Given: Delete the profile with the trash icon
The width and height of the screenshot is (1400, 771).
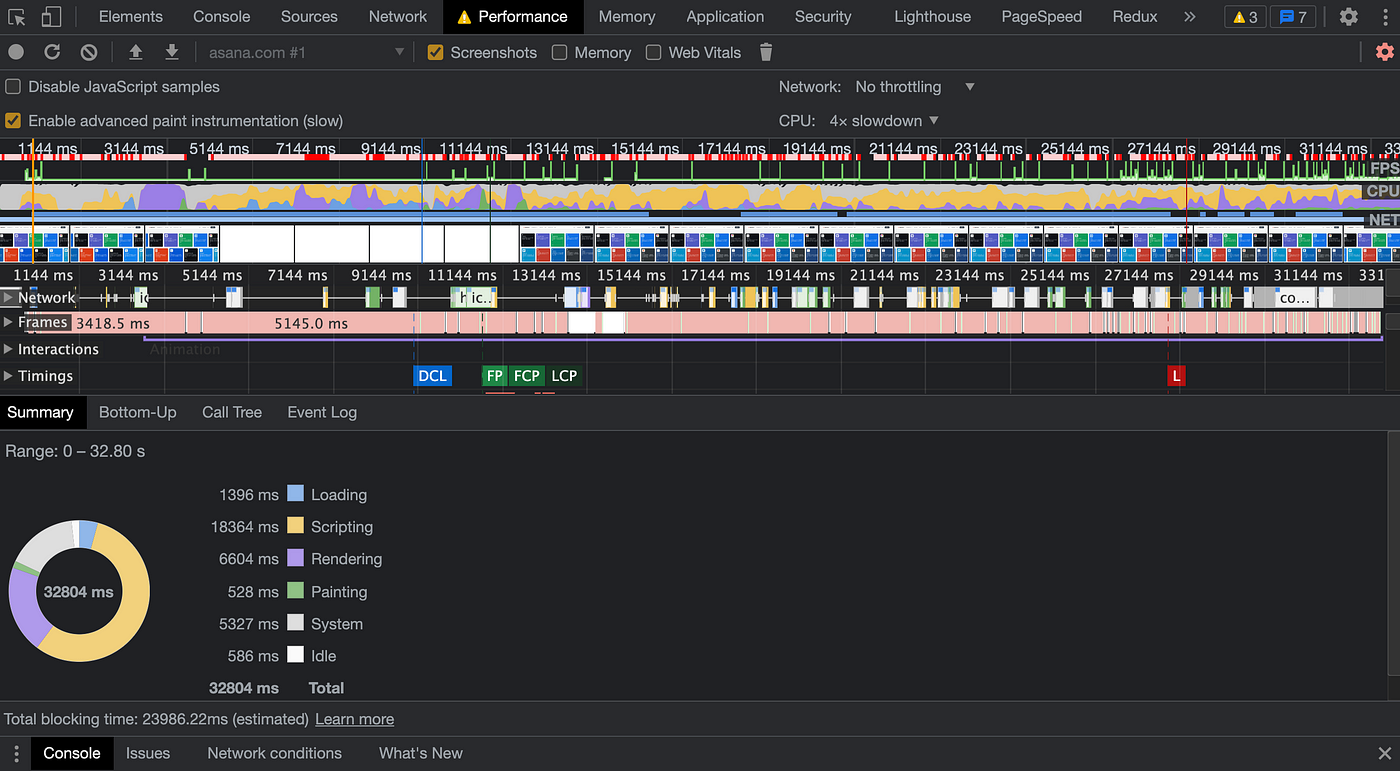Looking at the screenshot, I should coord(766,52).
